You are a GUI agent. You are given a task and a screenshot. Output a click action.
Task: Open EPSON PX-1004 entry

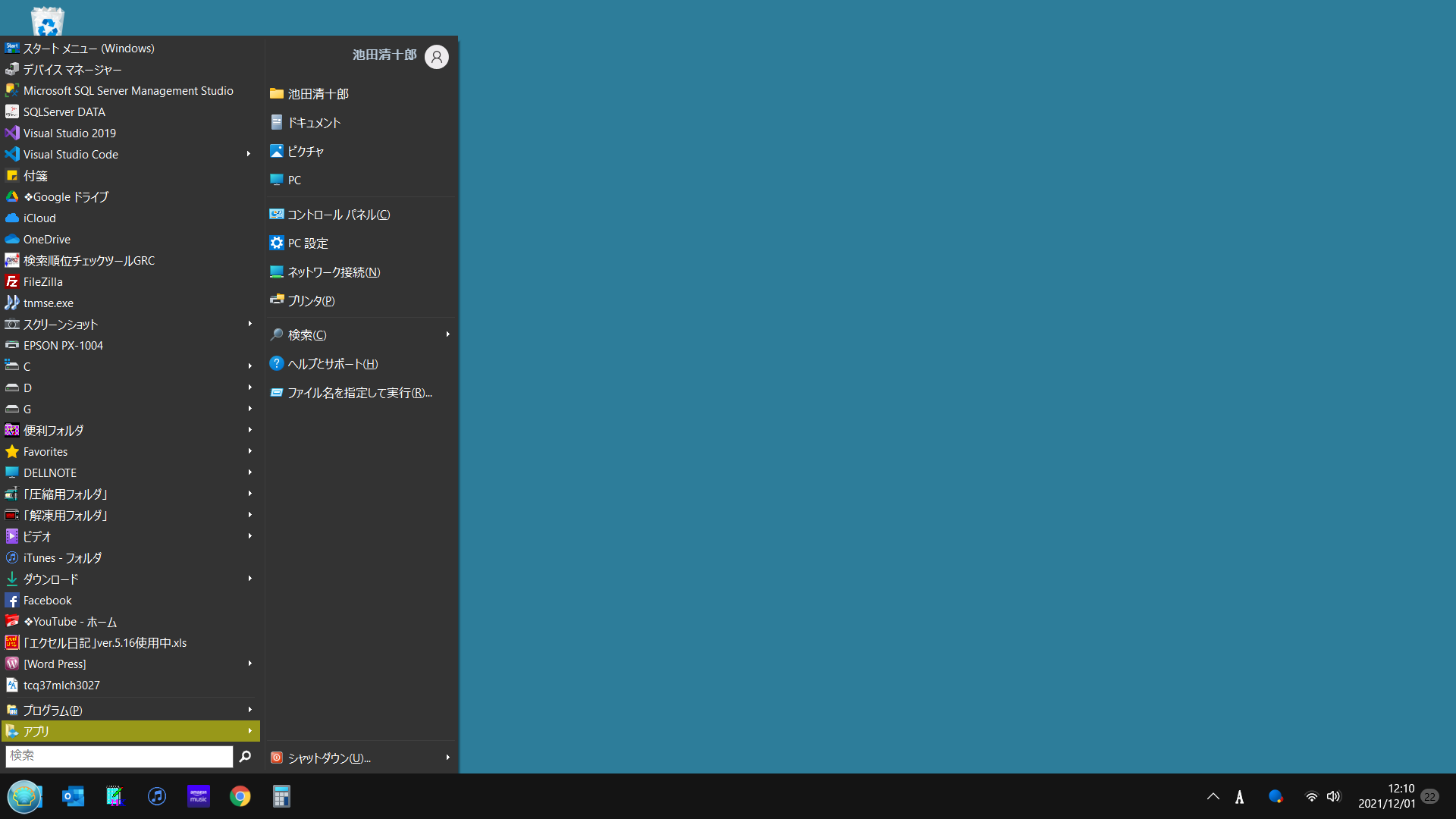pyautogui.click(x=130, y=345)
